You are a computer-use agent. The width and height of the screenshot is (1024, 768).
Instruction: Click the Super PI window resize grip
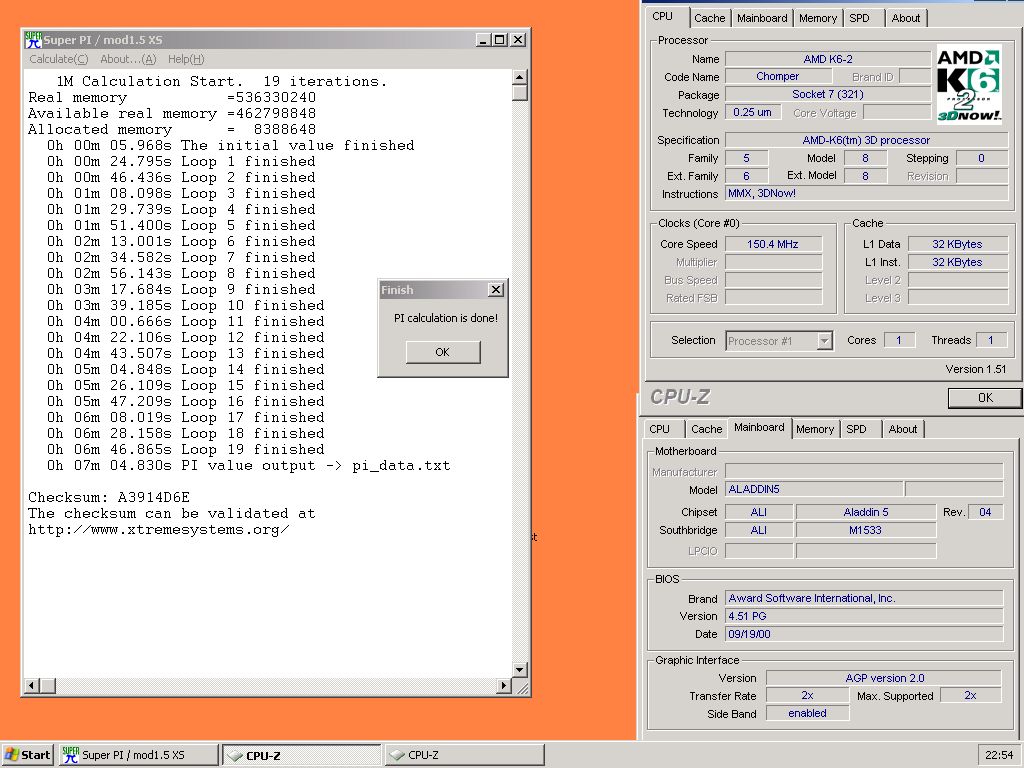(521, 687)
